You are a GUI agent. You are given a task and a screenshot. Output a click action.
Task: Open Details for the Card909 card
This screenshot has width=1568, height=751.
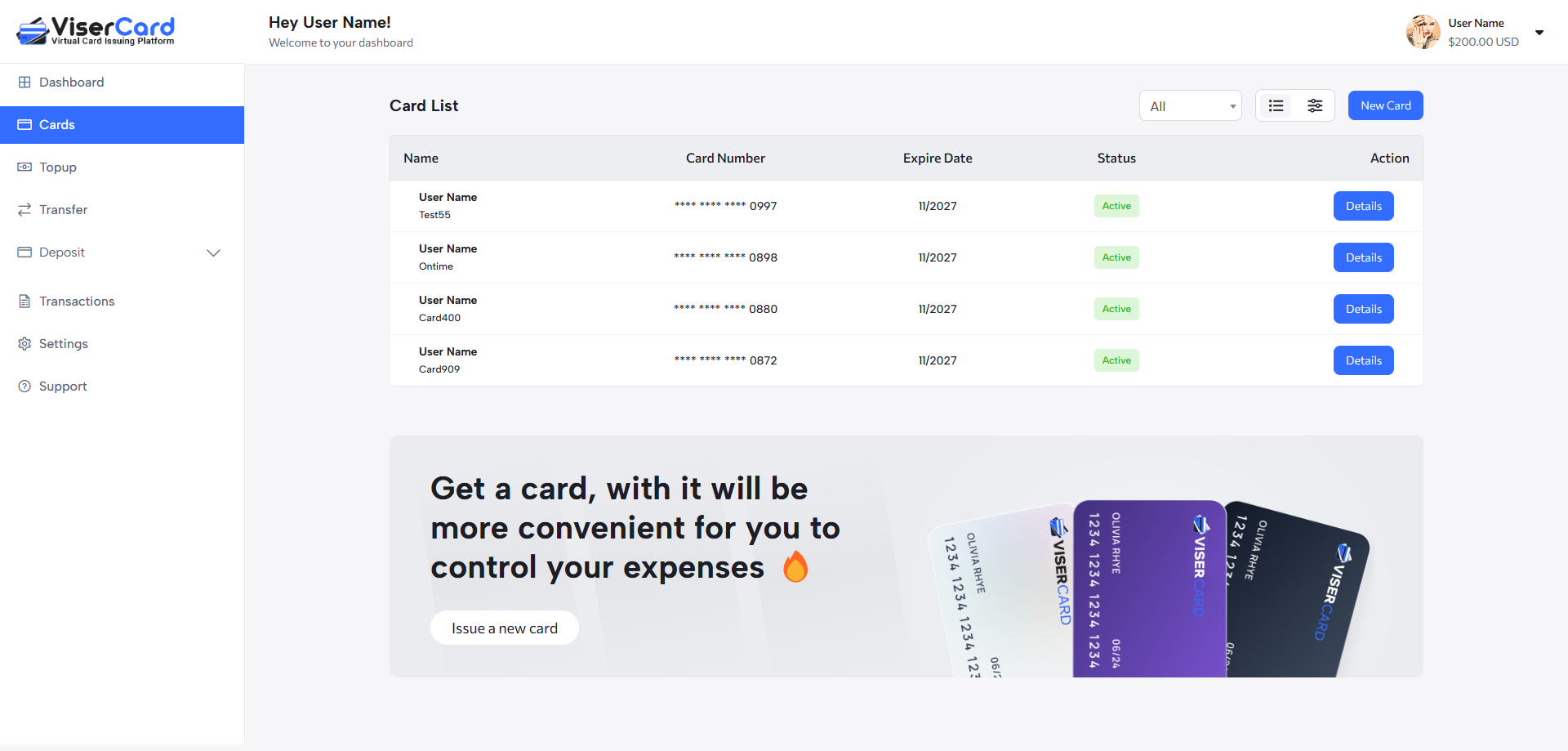coord(1363,360)
